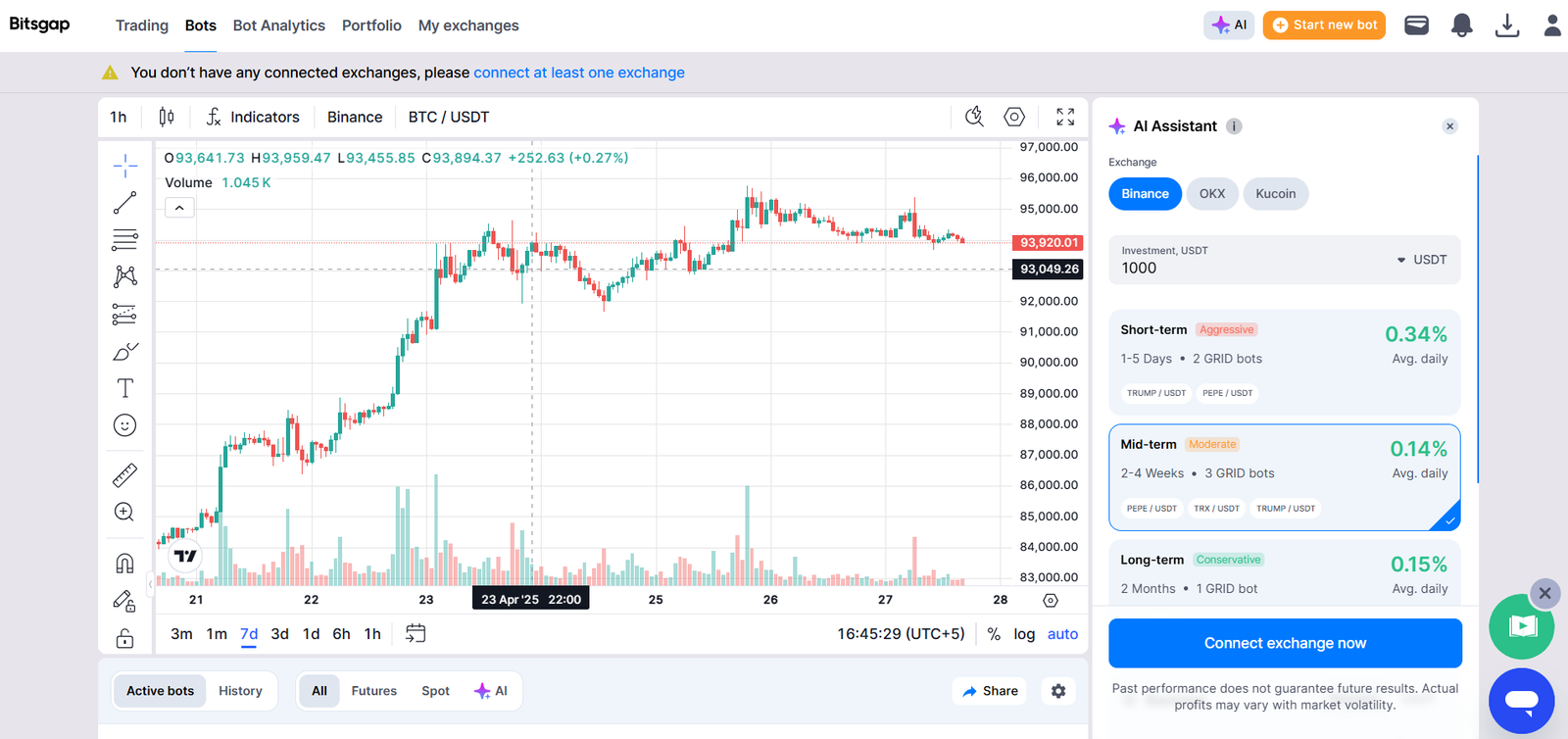Open the Indicators menu
This screenshot has width=1568, height=739.
(x=252, y=117)
